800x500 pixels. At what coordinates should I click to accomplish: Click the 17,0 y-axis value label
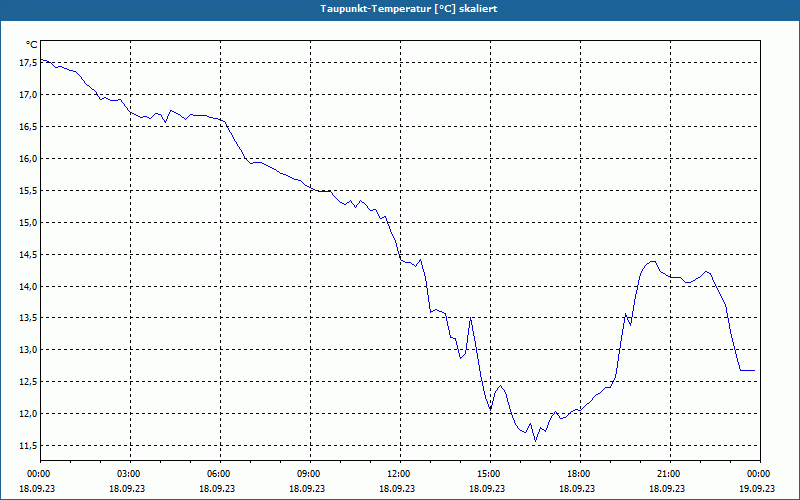click(29, 94)
